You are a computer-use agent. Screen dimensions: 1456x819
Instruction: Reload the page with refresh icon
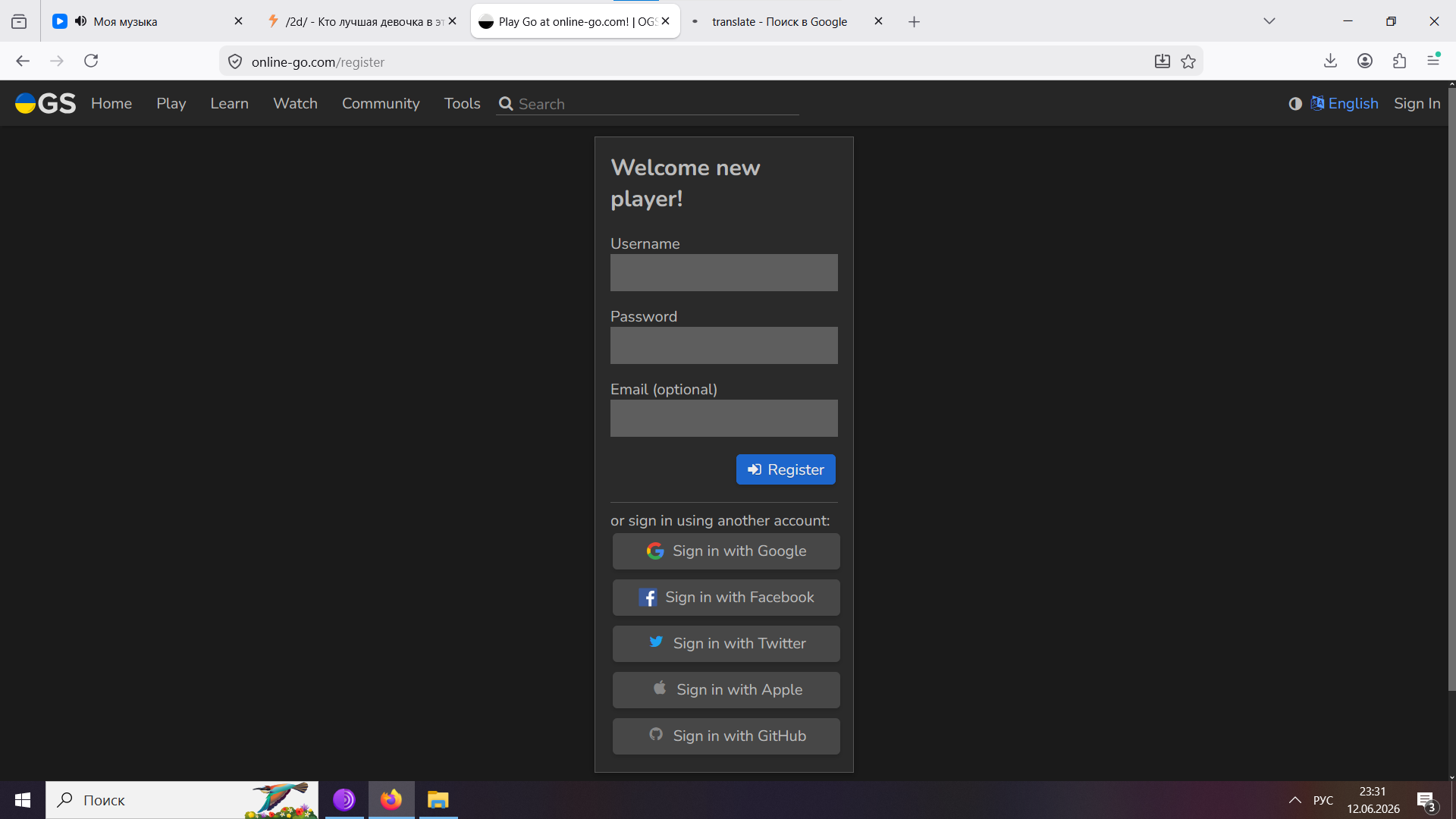point(91,61)
